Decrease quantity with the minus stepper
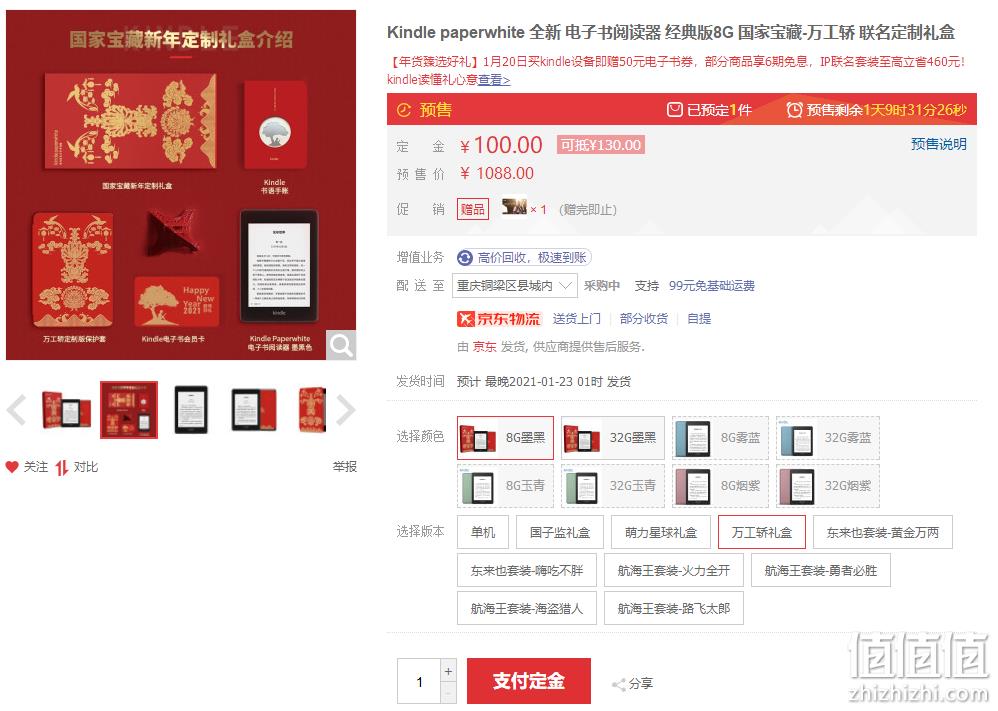Screen dimensions: 998x711 (448, 693)
